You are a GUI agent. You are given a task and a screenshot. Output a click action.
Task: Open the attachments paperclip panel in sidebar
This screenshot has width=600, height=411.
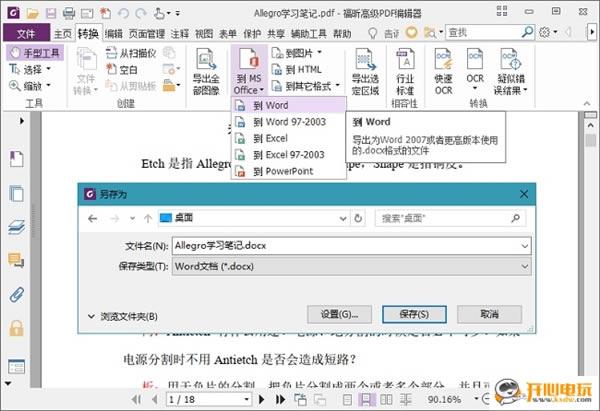pyautogui.click(x=16, y=294)
